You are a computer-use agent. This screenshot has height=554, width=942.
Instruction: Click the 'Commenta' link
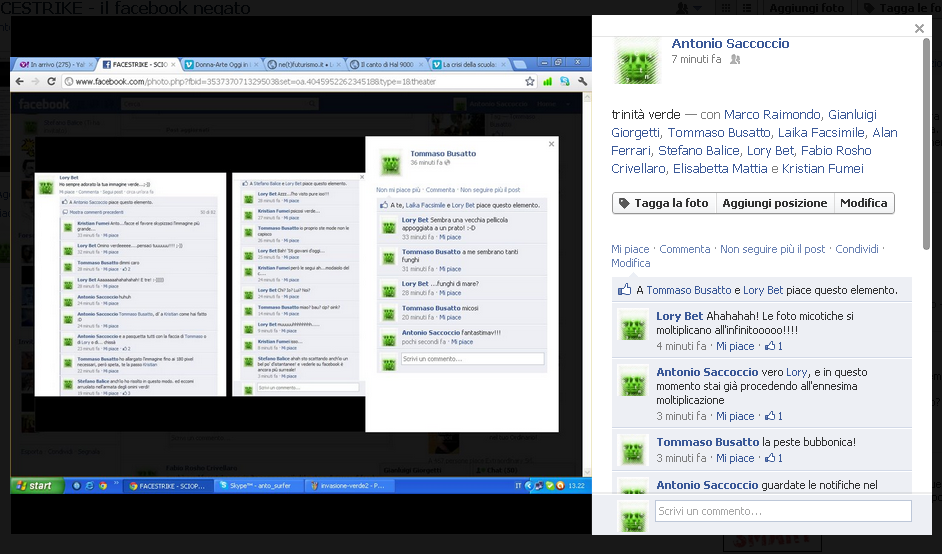[x=684, y=249]
